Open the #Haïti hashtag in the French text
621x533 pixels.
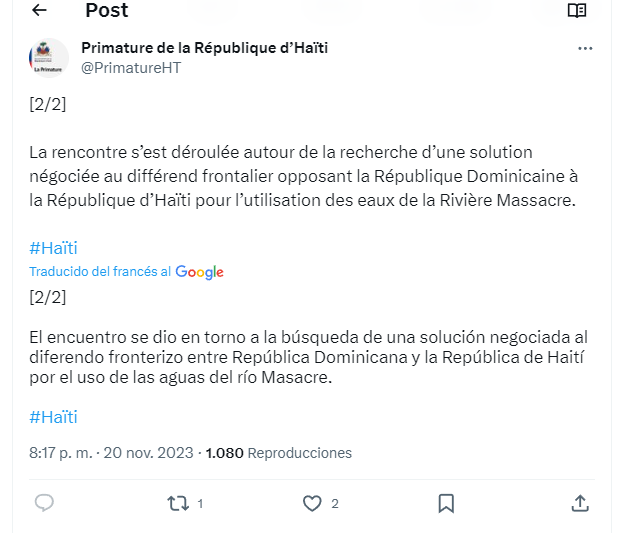coord(53,248)
